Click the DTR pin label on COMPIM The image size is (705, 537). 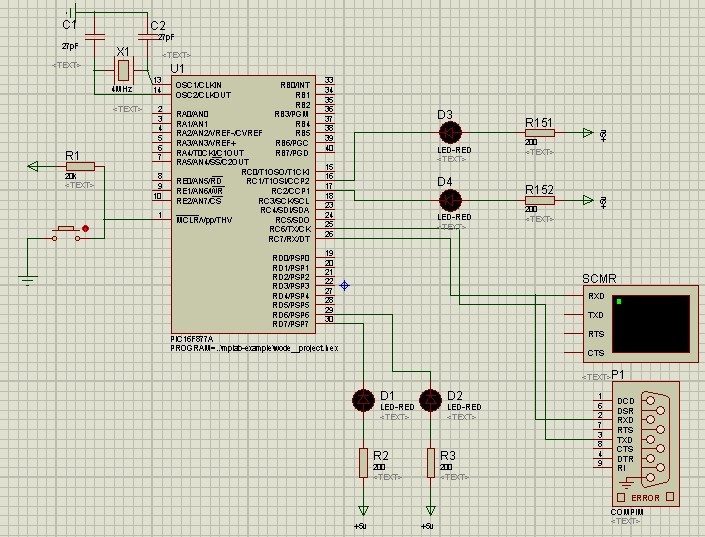tap(625, 459)
